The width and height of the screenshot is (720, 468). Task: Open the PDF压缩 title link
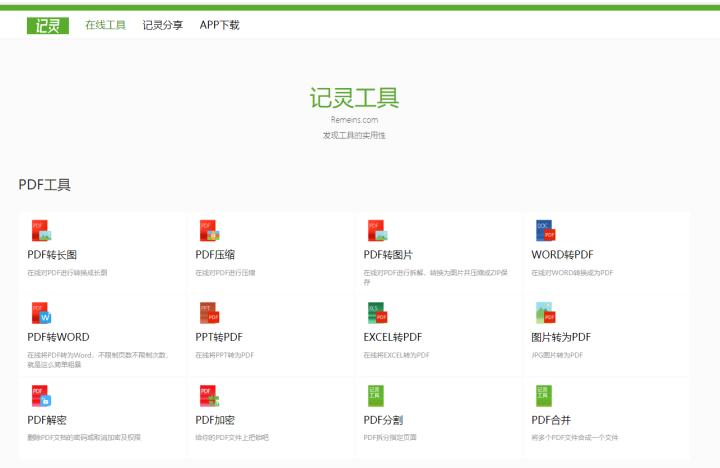point(215,255)
